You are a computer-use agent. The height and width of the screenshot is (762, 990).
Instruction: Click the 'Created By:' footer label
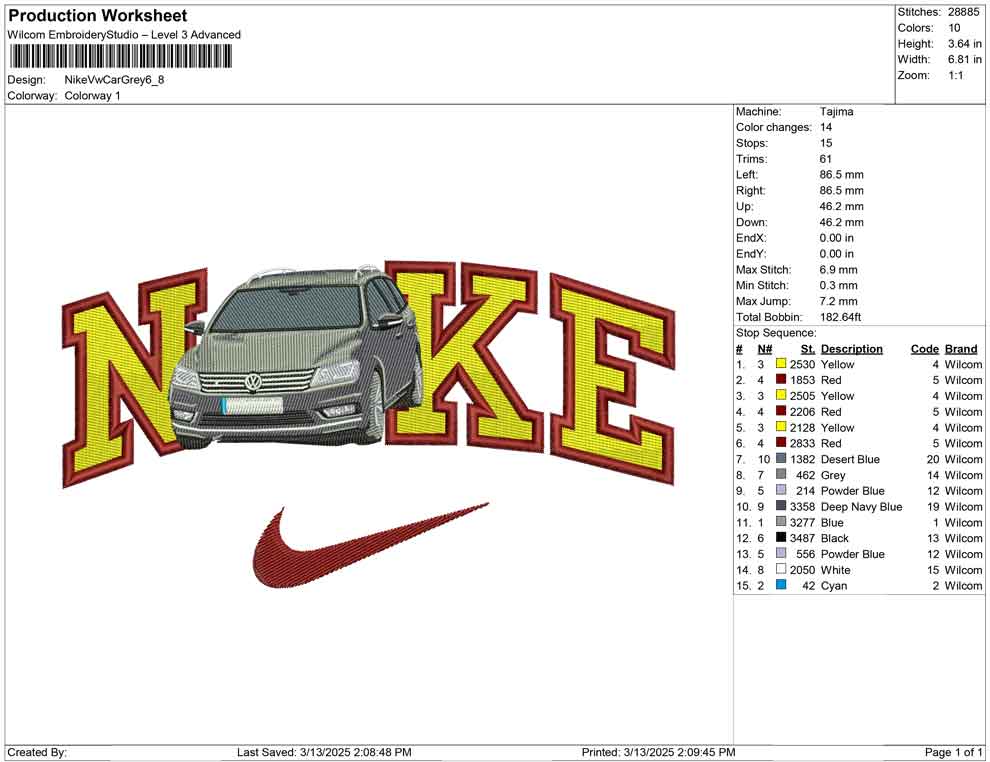click(37, 752)
